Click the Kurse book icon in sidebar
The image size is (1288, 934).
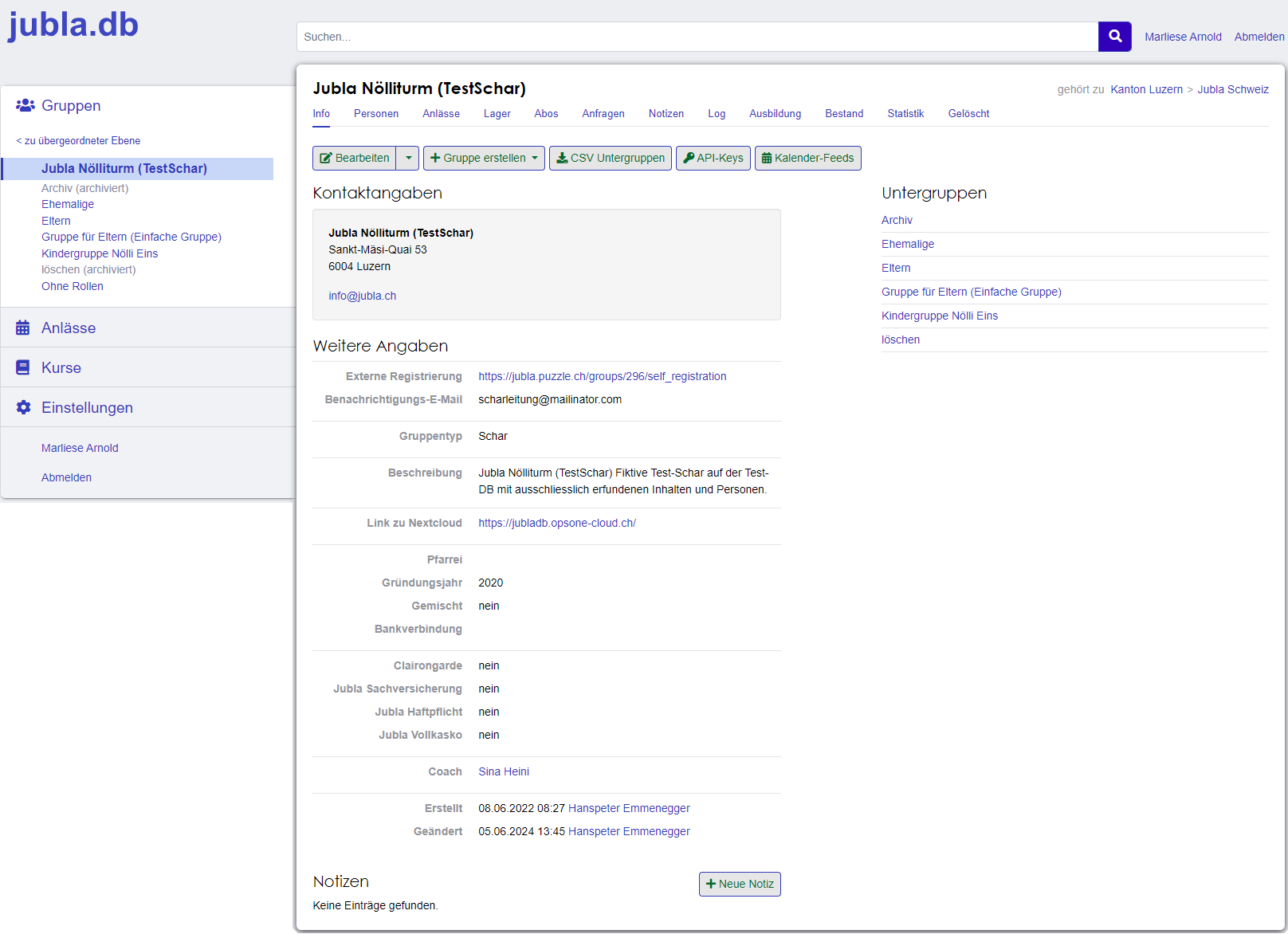coord(23,367)
